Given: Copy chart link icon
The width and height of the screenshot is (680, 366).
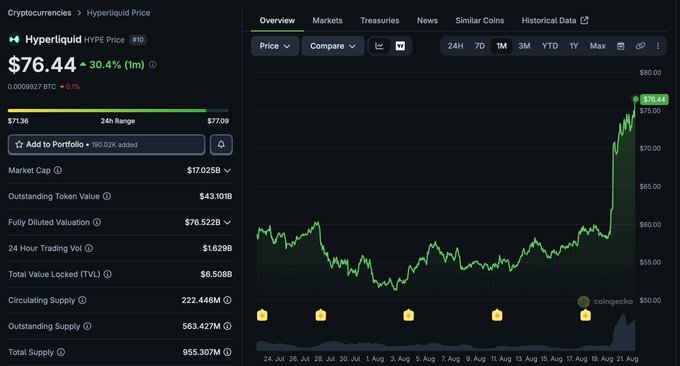Looking at the screenshot, I should 640,46.
